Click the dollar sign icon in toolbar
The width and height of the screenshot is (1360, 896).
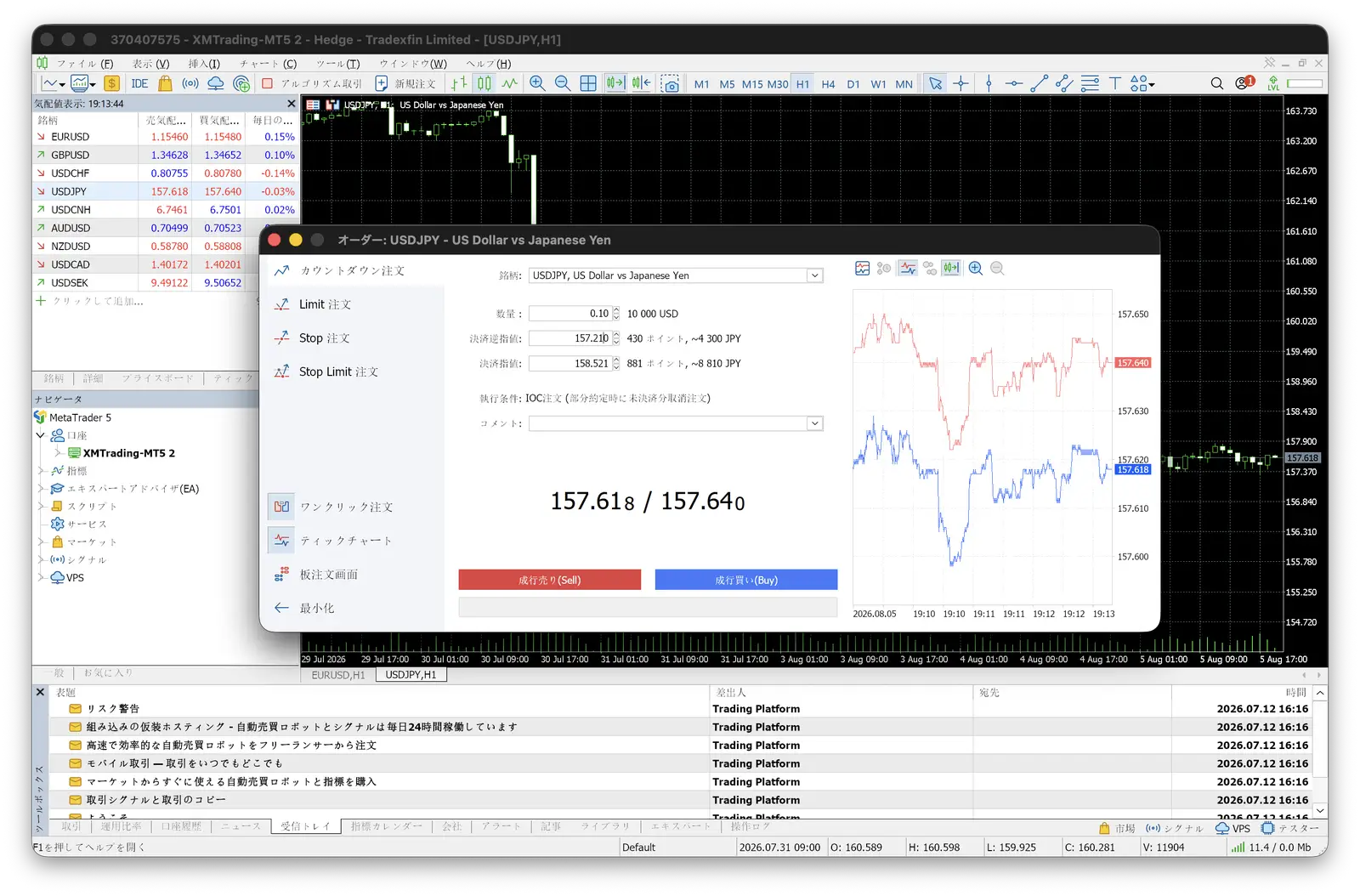(111, 83)
